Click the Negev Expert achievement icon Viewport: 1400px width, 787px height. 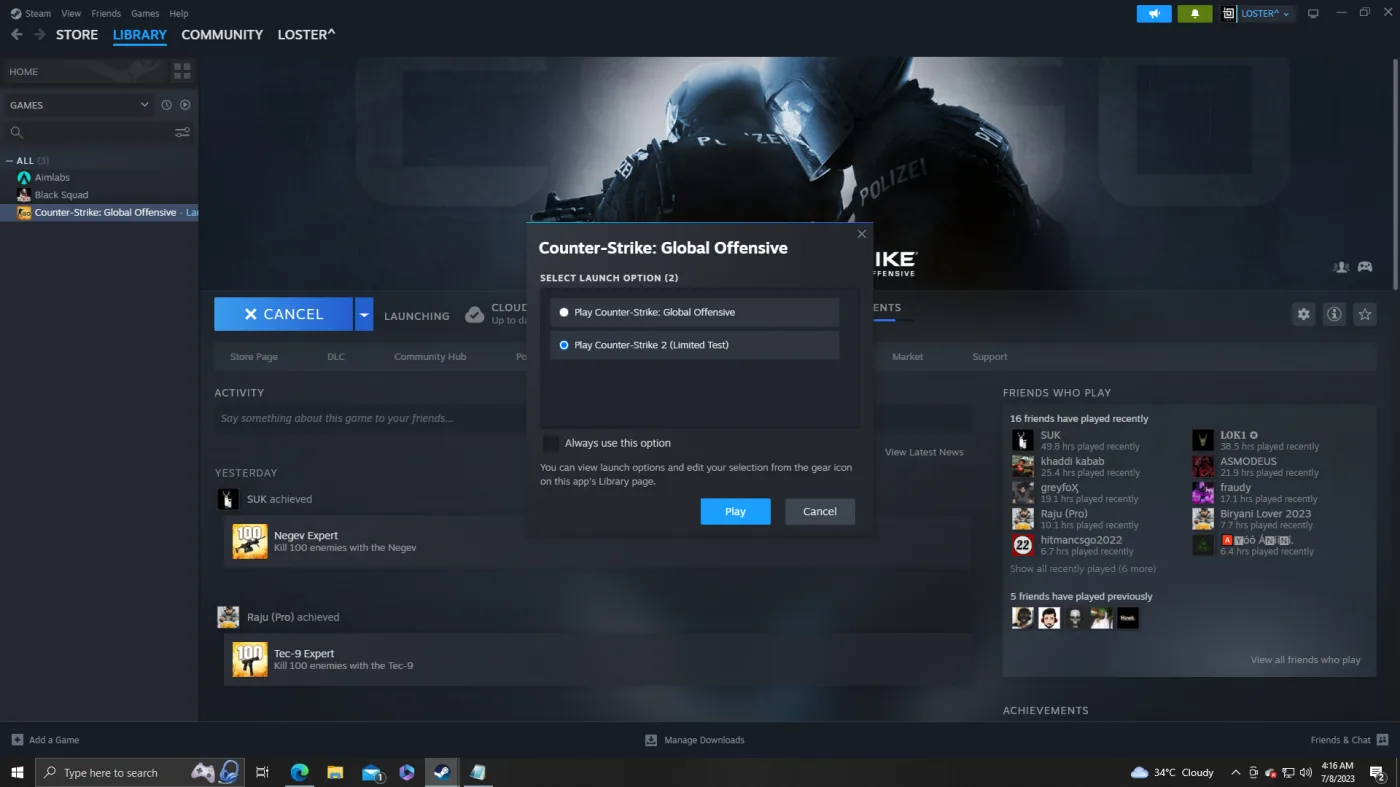(x=250, y=541)
